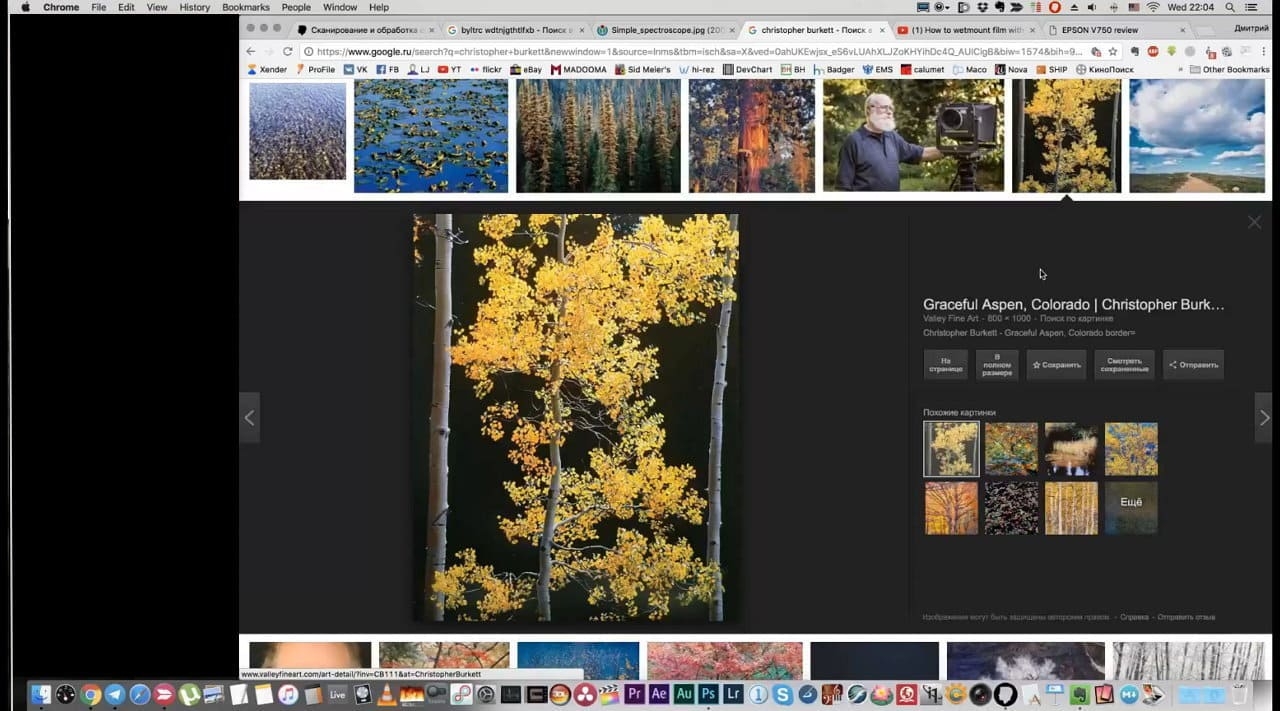Image resolution: width=1280 pixels, height=711 pixels.
Task: Launch Premiere Pro from the Dock
Action: (x=634, y=693)
